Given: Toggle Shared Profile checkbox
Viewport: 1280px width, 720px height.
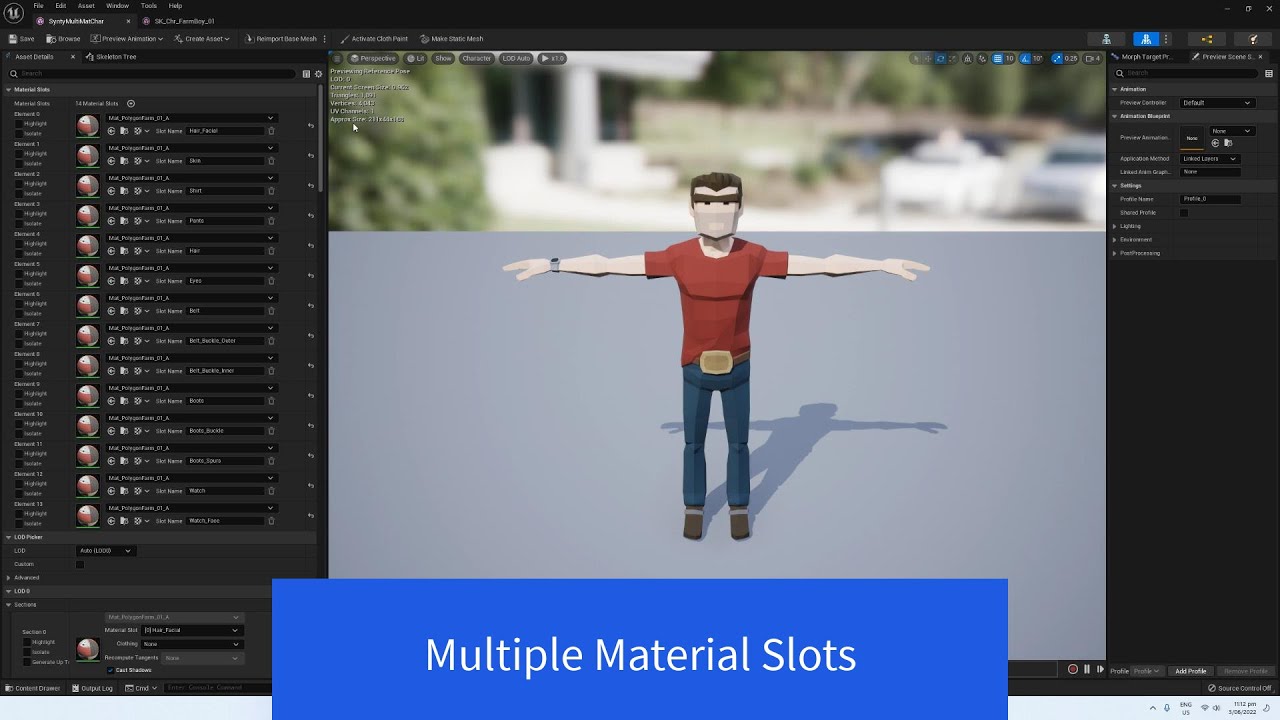Looking at the screenshot, I should [x=1184, y=213].
